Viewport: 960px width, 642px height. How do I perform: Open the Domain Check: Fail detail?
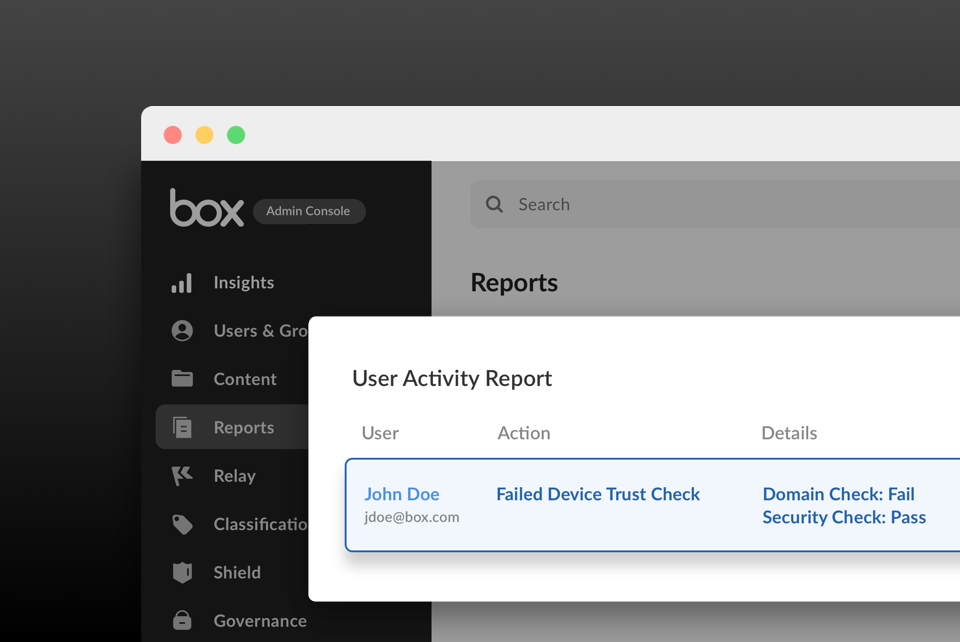[838, 494]
